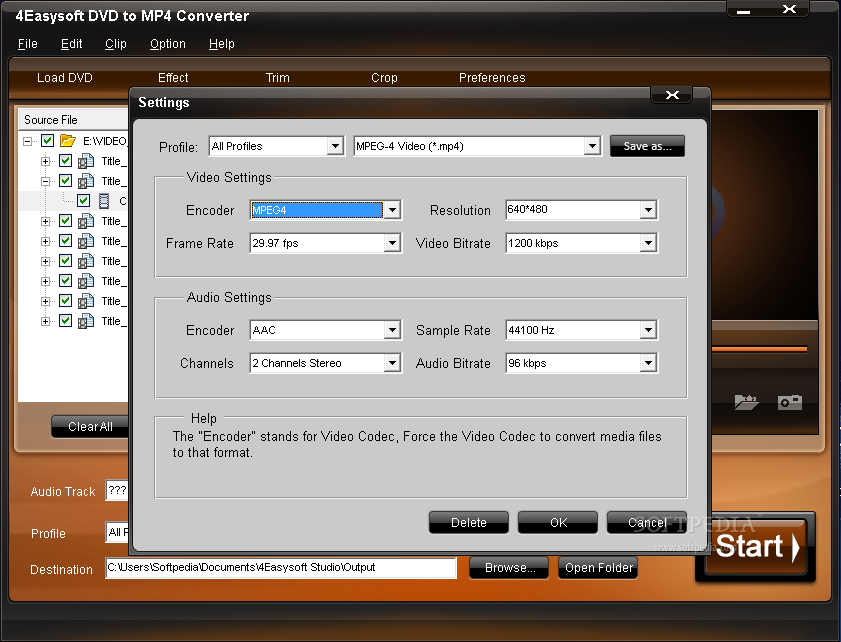Expand the Audio Bitrate 96 kbps dropdown

tap(648, 364)
